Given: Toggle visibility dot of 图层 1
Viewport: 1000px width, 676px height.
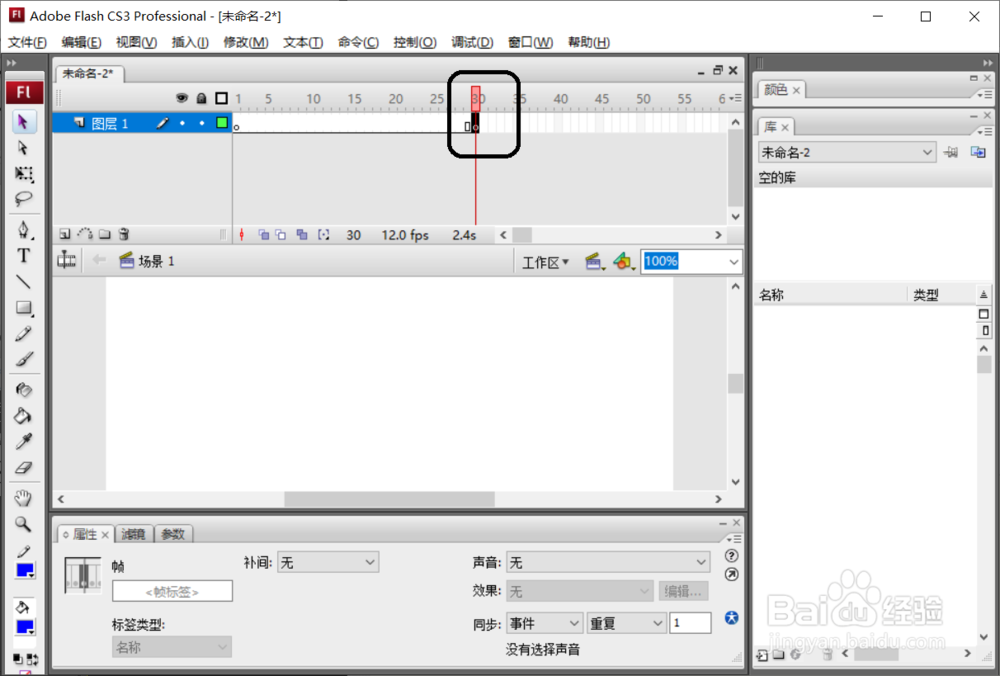Looking at the screenshot, I should pyautogui.click(x=182, y=123).
